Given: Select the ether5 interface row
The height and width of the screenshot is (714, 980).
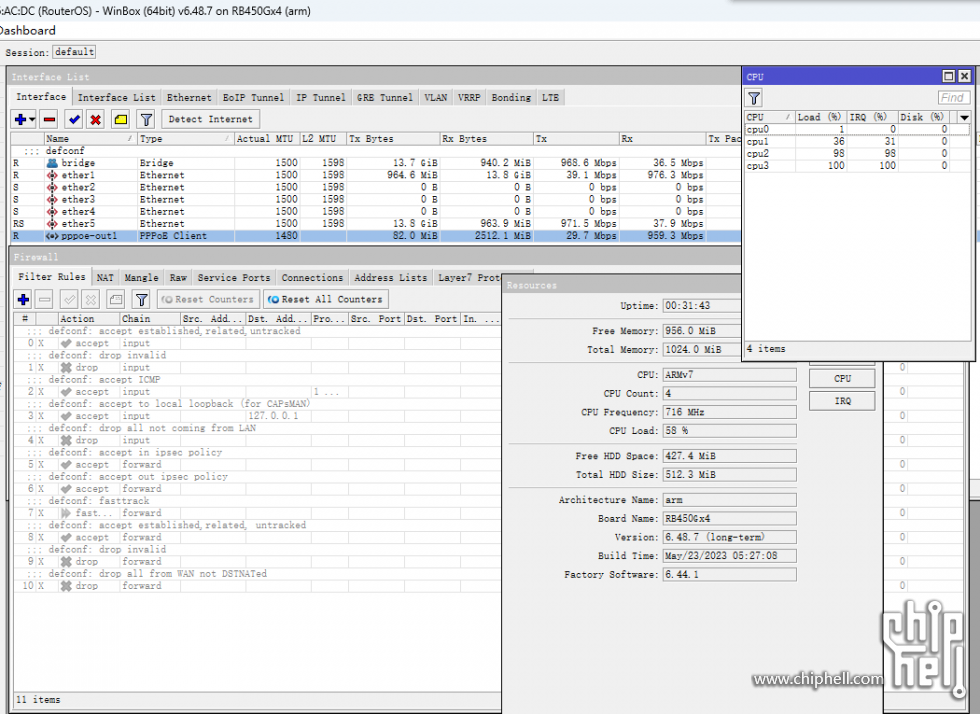Looking at the screenshot, I should point(375,224).
